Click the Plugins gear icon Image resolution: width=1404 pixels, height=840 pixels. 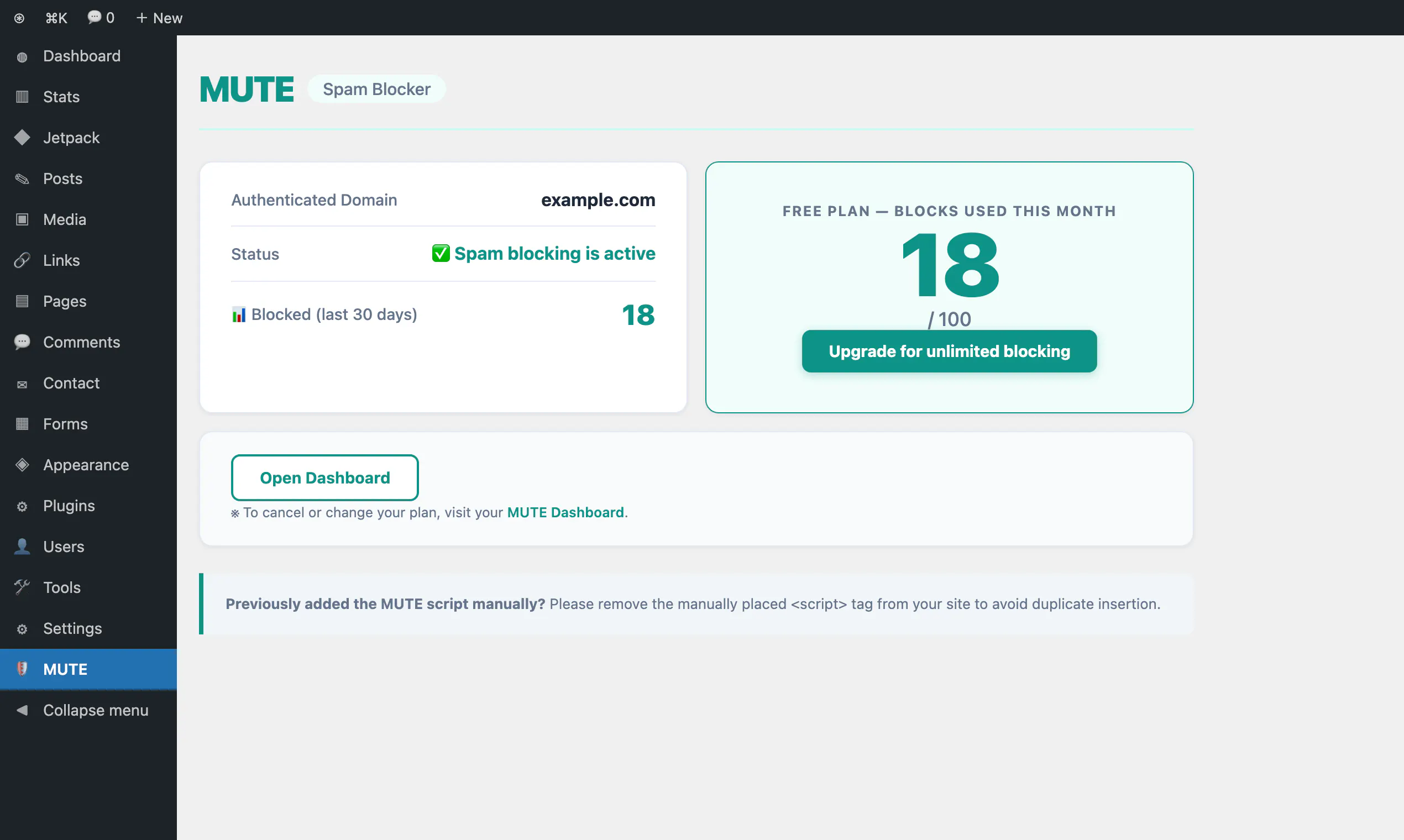click(22, 506)
